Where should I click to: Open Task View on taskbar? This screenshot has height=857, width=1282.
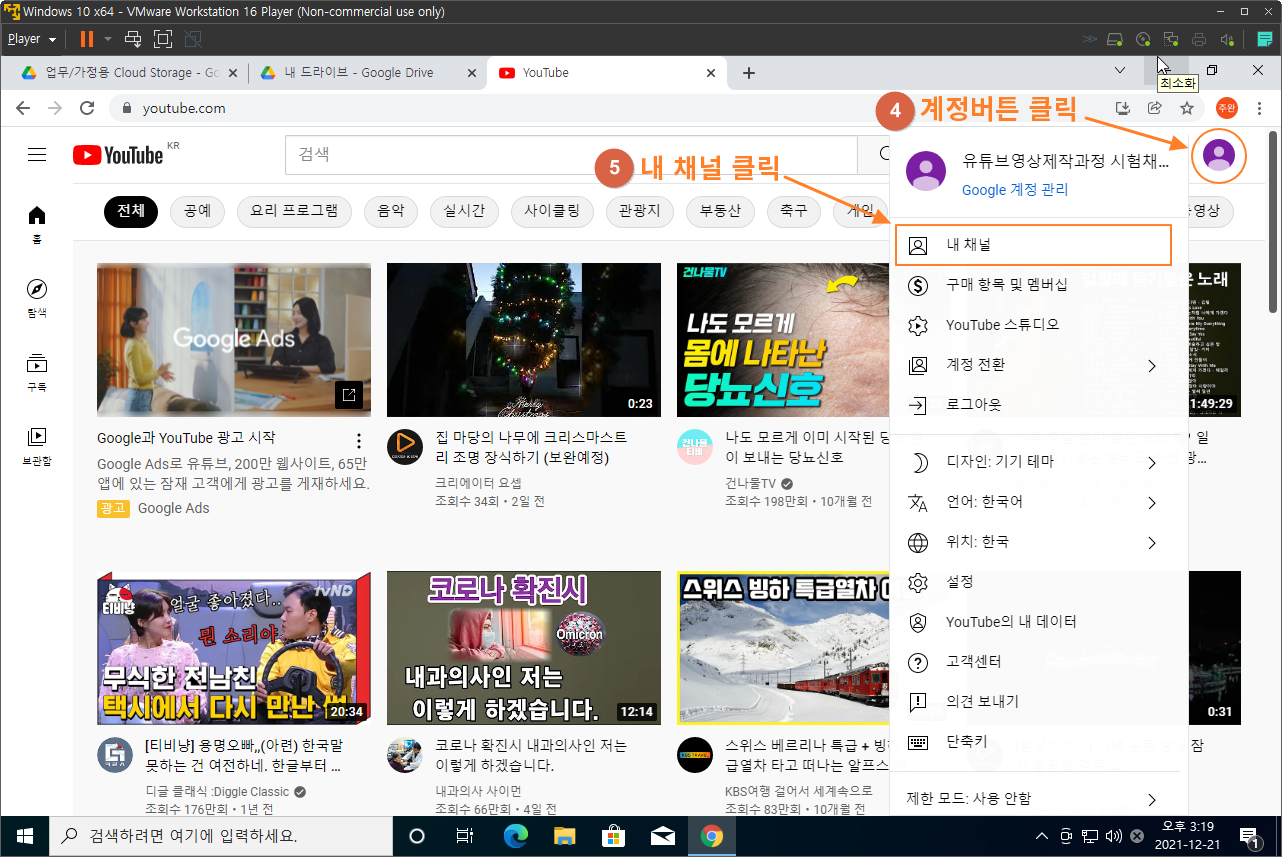coord(464,836)
